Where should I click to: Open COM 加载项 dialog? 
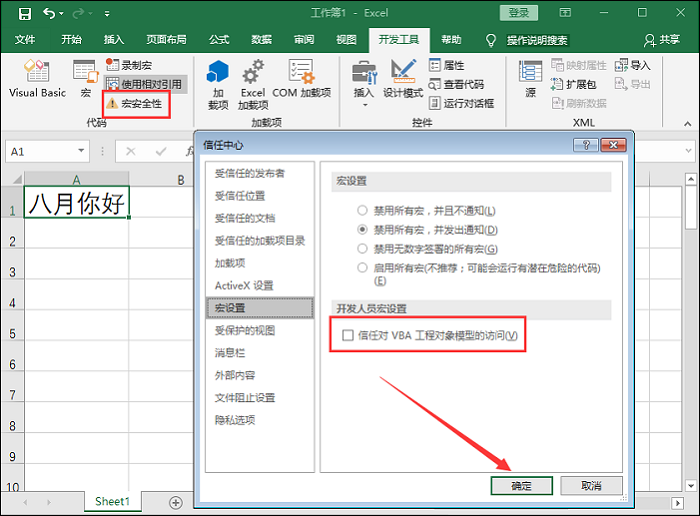pyautogui.click(x=302, y=79)
